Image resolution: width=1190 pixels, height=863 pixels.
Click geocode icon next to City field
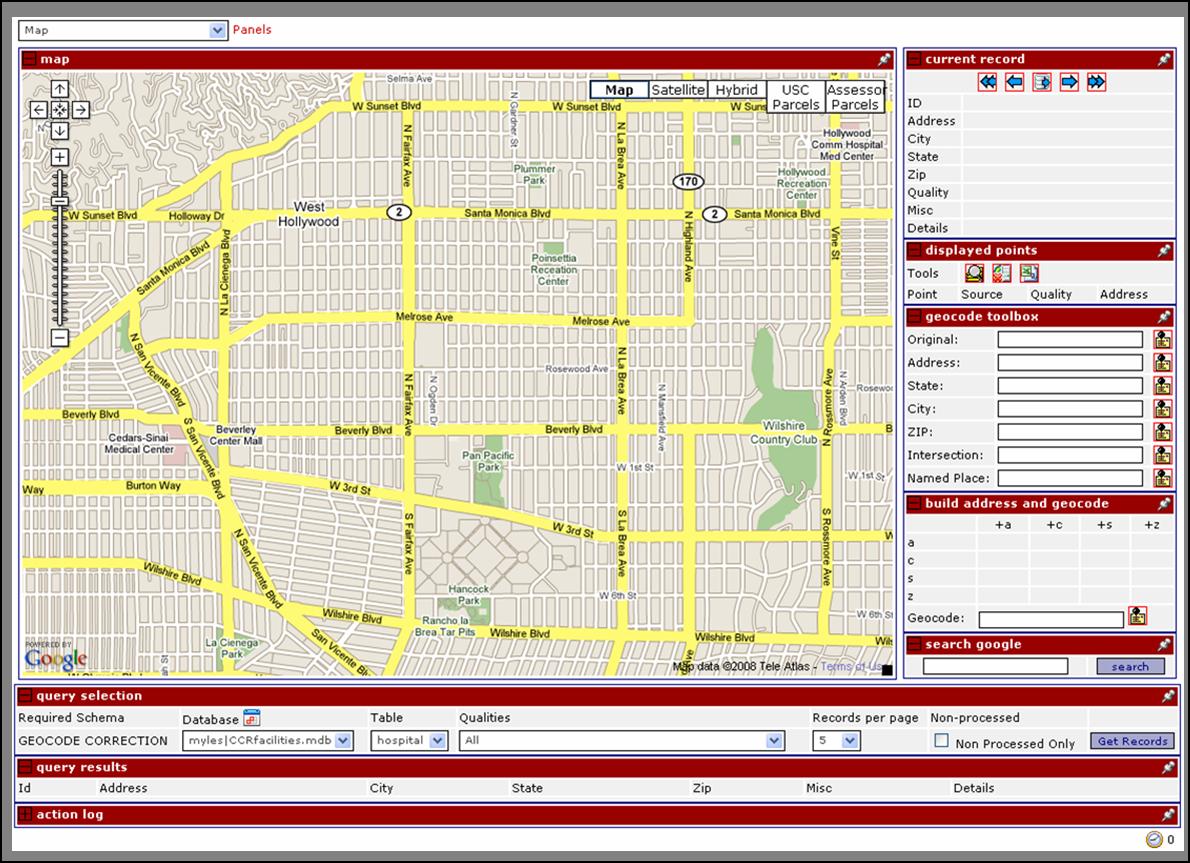pyautogui.click(x=1162, y=408)
